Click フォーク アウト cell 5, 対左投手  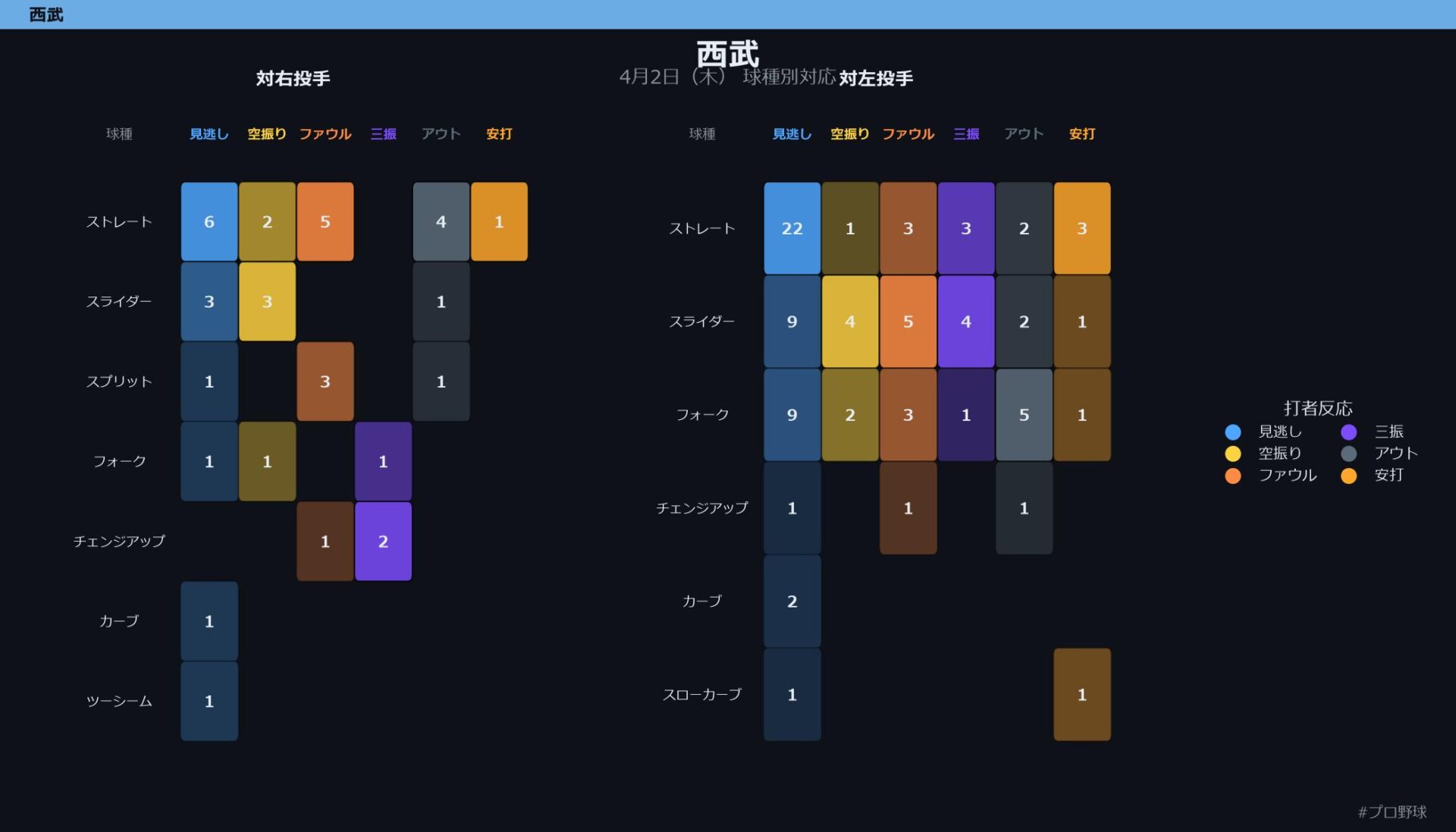click(x=1025, y=415)
